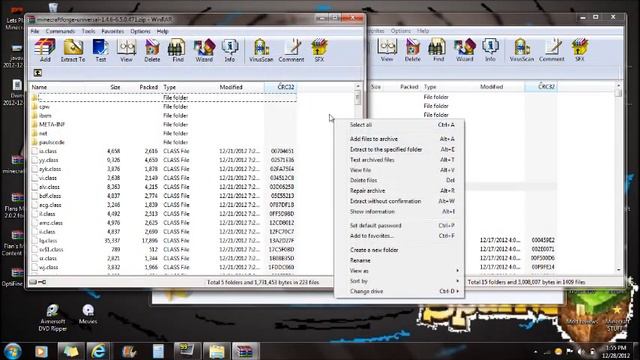Select the META-INF folder row
Image resolution: width=640 pixels, height=360 pixels.
(x=163, y=124)
